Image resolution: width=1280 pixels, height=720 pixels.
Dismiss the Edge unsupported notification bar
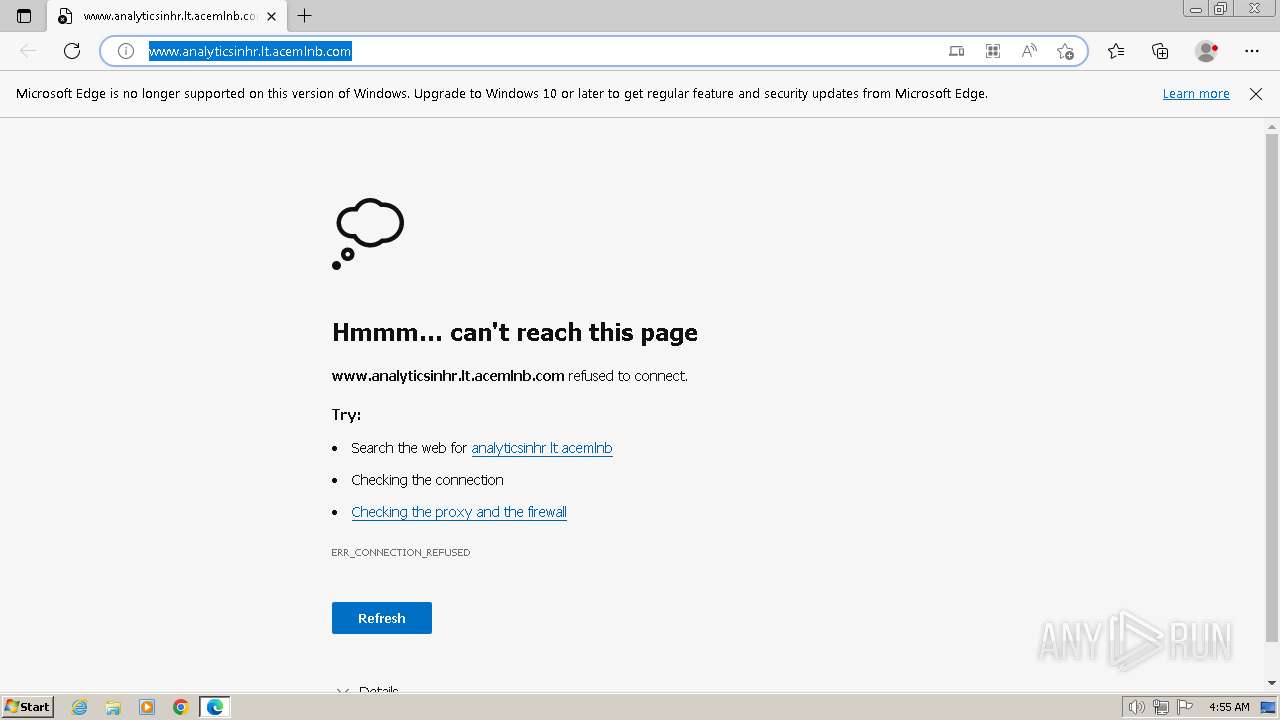point(1256,93)
